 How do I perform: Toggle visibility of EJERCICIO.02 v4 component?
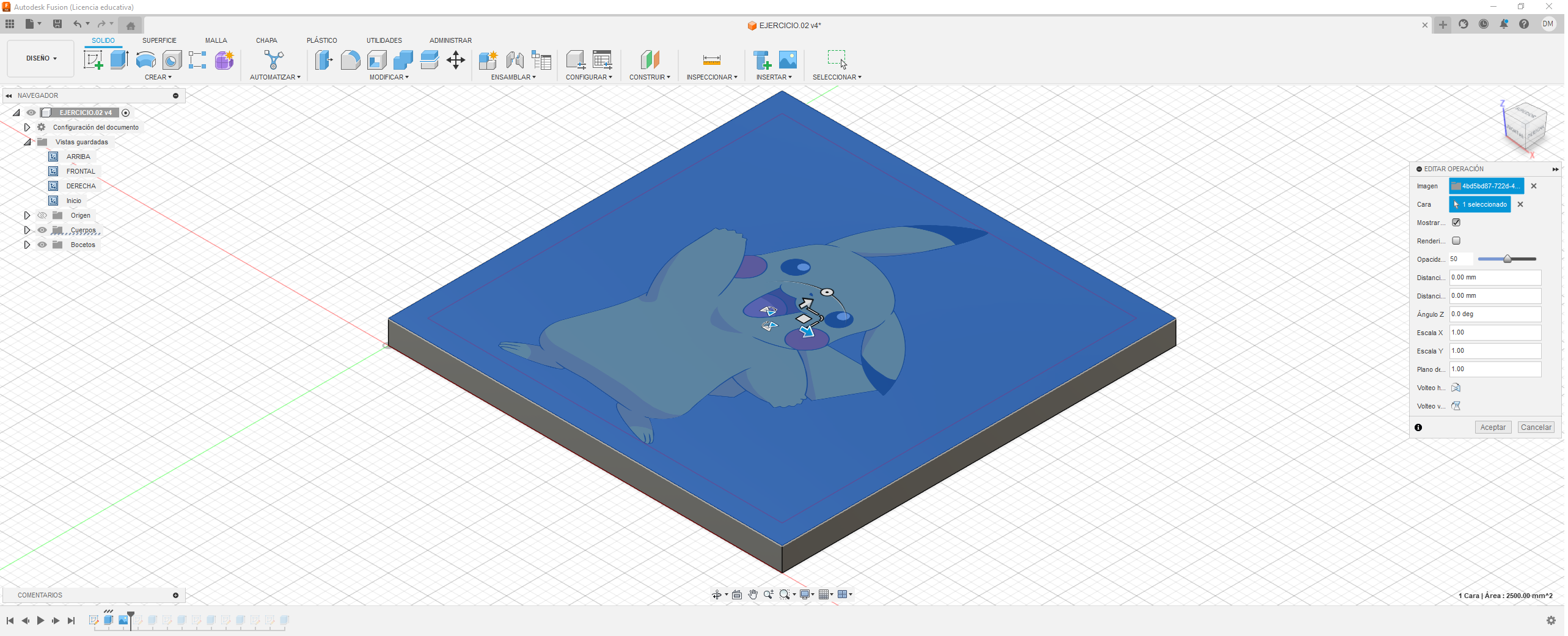[31, 113]
